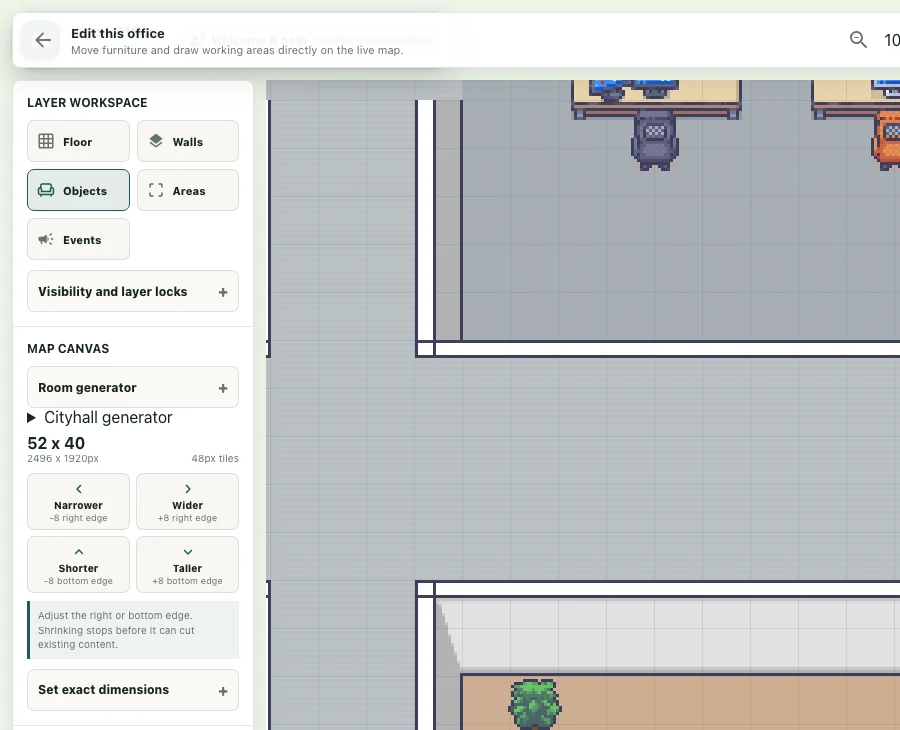Click the 'Edit this office' heading
Screen dimensions: 900x730
pos(118,33)
